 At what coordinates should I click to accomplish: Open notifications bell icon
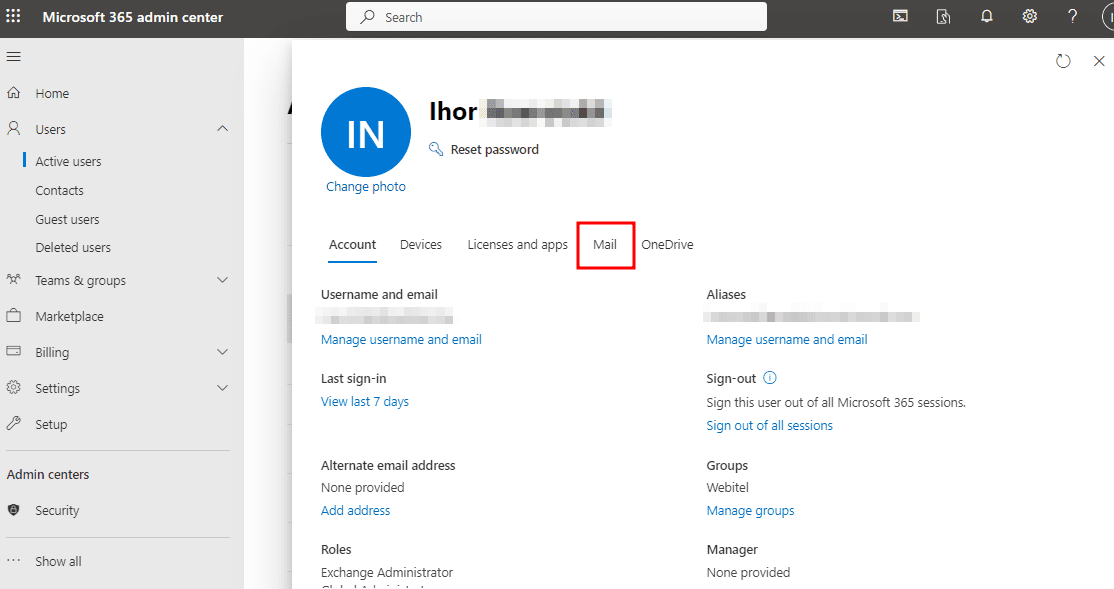[x=986, y=16]
